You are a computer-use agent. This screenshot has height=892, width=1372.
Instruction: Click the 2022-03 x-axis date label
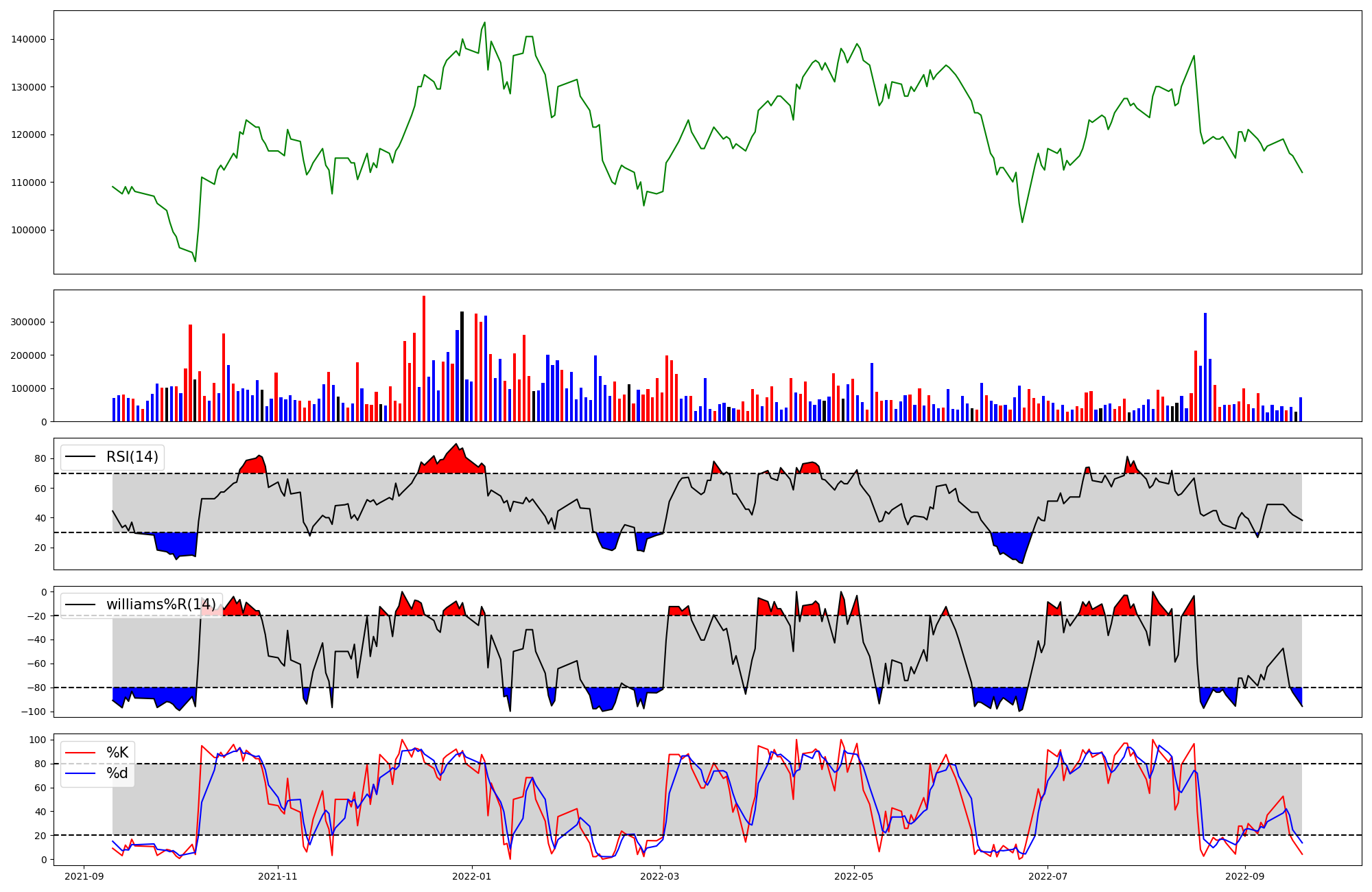(659, 876)
